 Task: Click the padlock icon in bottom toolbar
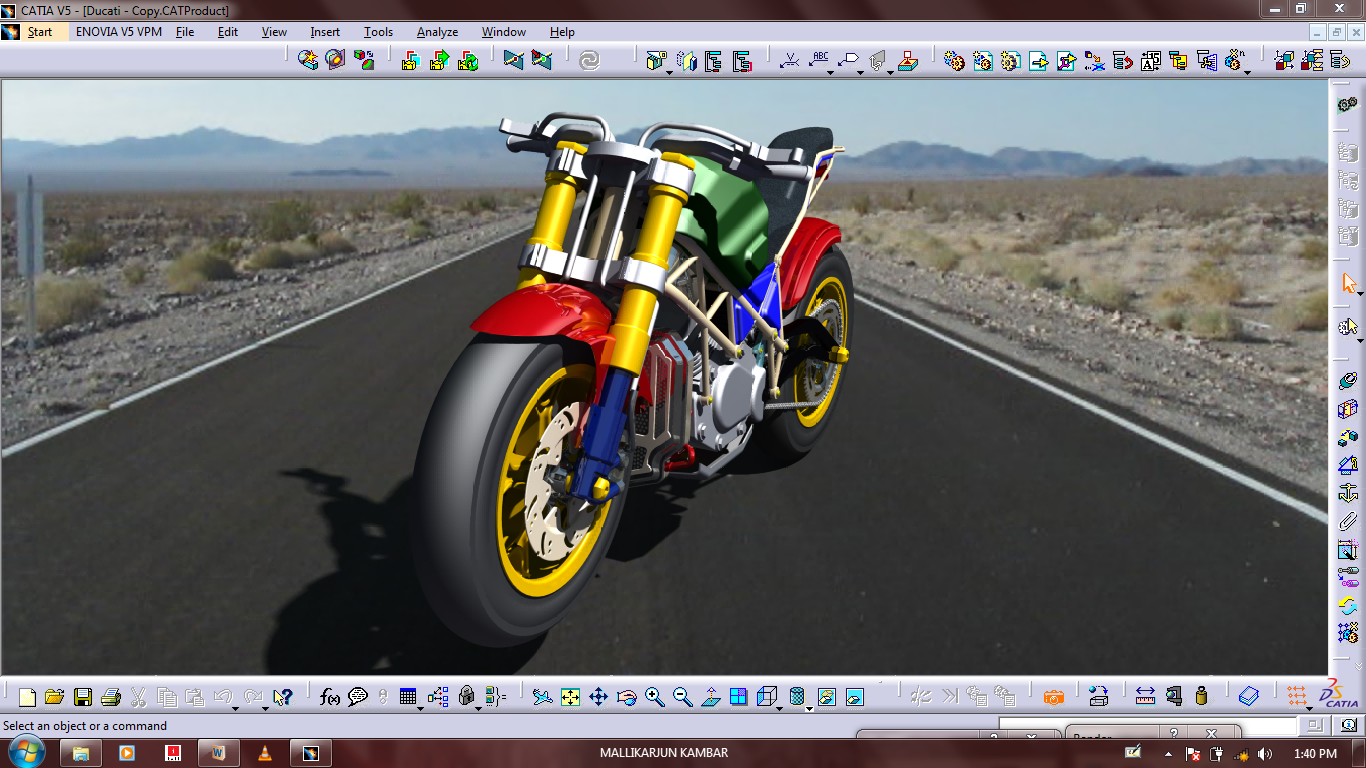point(467,696)
